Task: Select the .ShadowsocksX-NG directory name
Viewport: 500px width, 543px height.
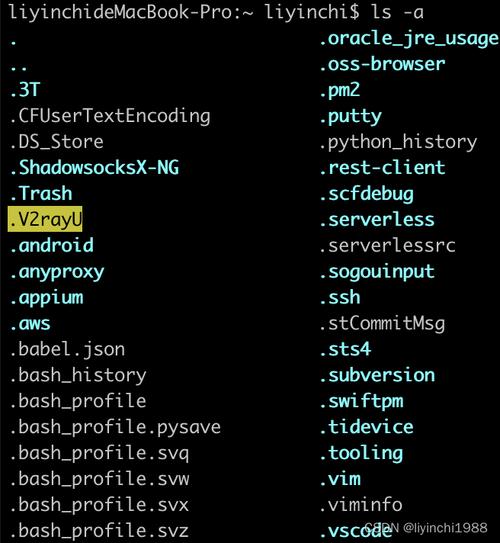Action: pyautogui.click(x=95, y=168)
